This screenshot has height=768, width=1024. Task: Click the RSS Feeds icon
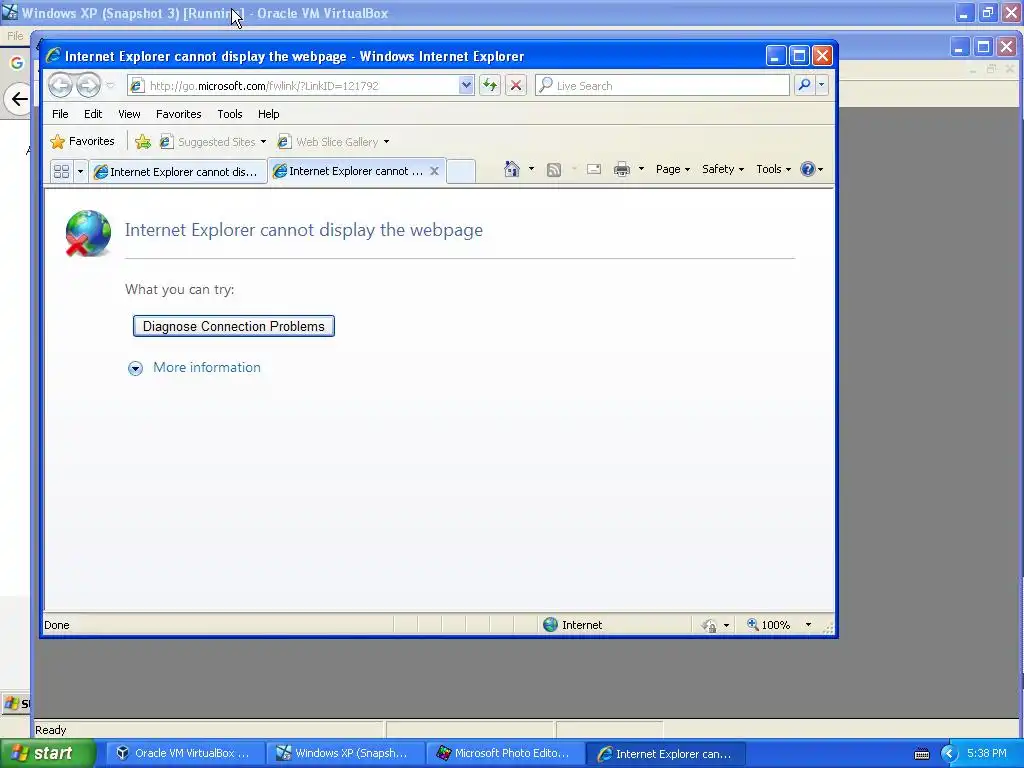tap(554, 170)
